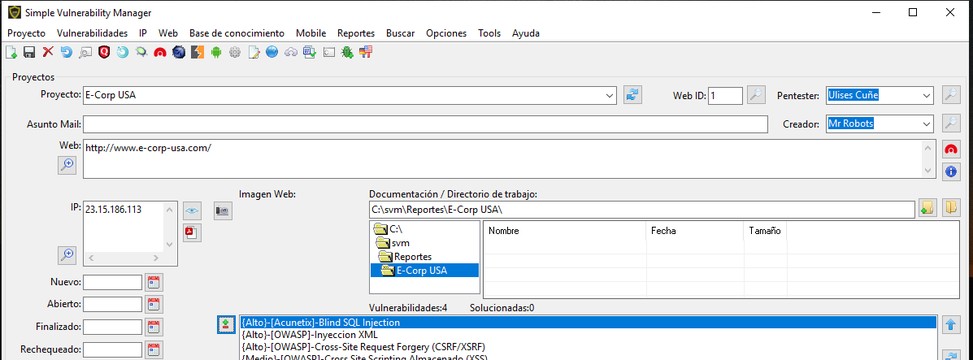Open the Tools menu
The width and height of the screenshot is (973, 360).
coord(489,34)
